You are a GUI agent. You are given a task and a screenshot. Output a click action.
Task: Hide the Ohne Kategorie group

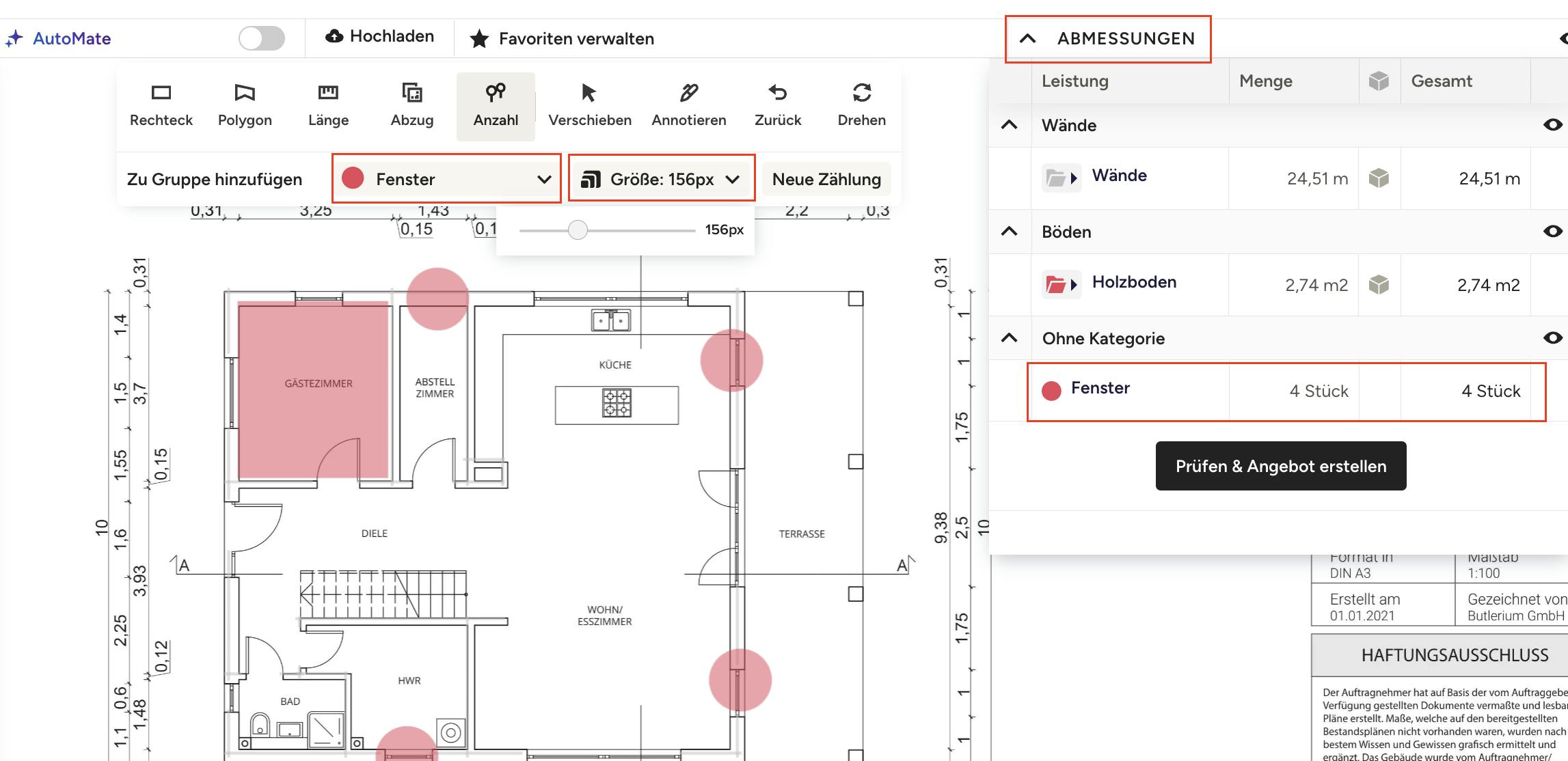pyautogui.click(x=1552, y=338)
